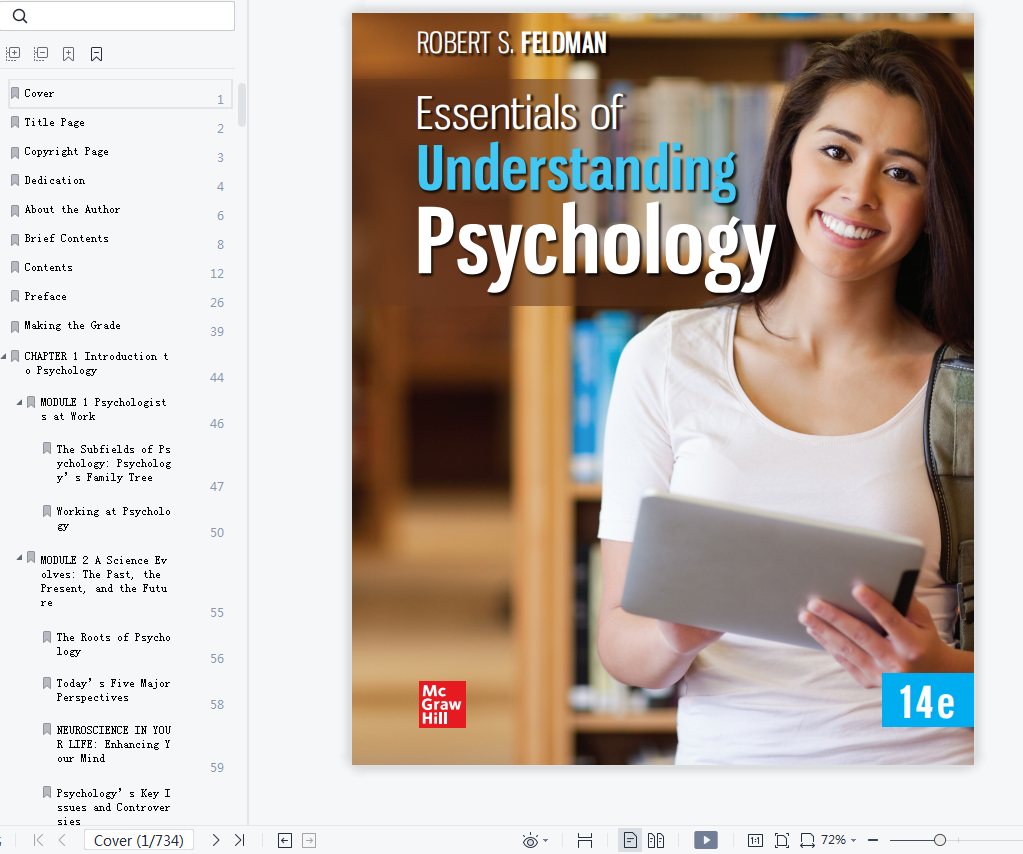Click fit page icon
The width and height of the screenshot is (1023, 854).
tap(782, 840)
